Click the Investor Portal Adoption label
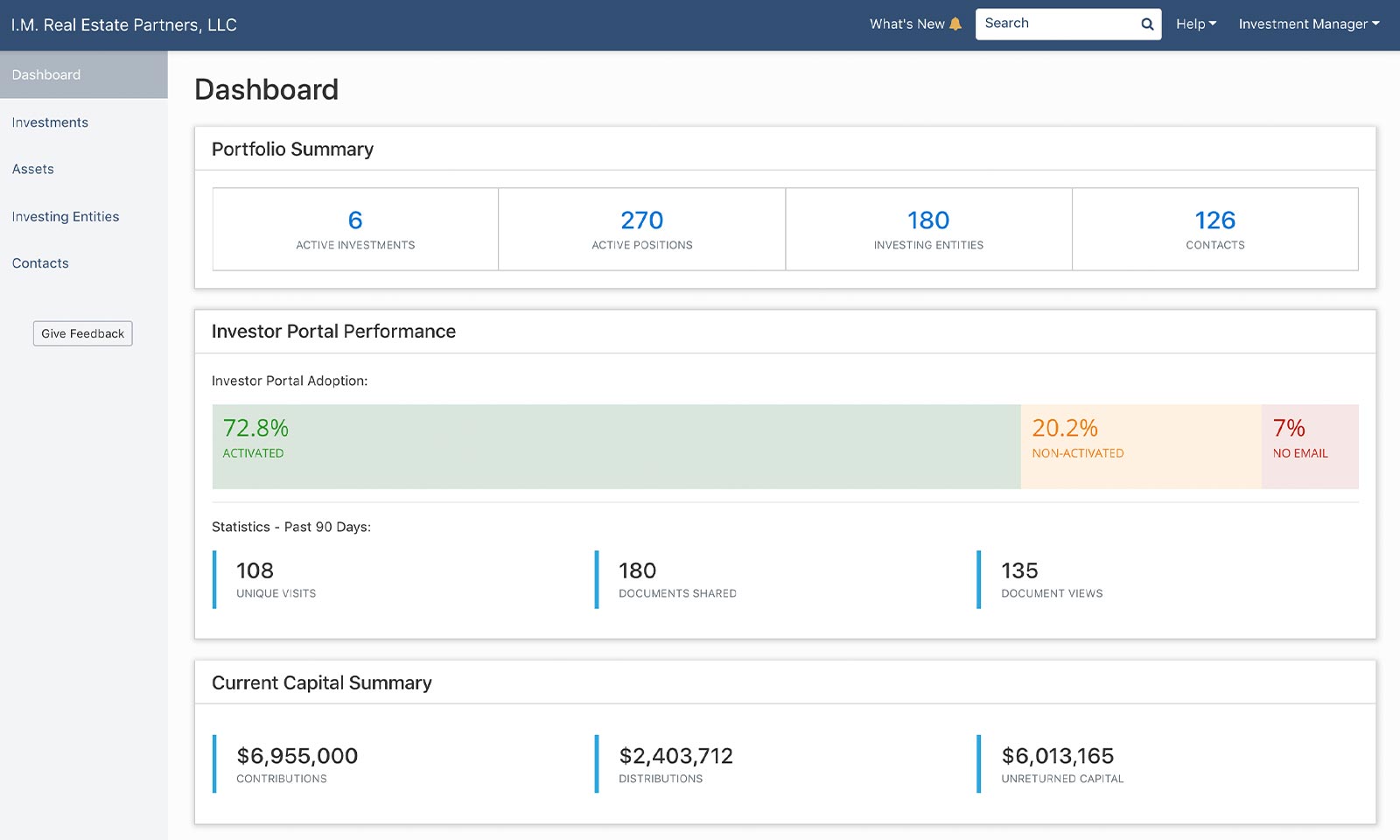The image size is (1400, 840). [290, 381]
